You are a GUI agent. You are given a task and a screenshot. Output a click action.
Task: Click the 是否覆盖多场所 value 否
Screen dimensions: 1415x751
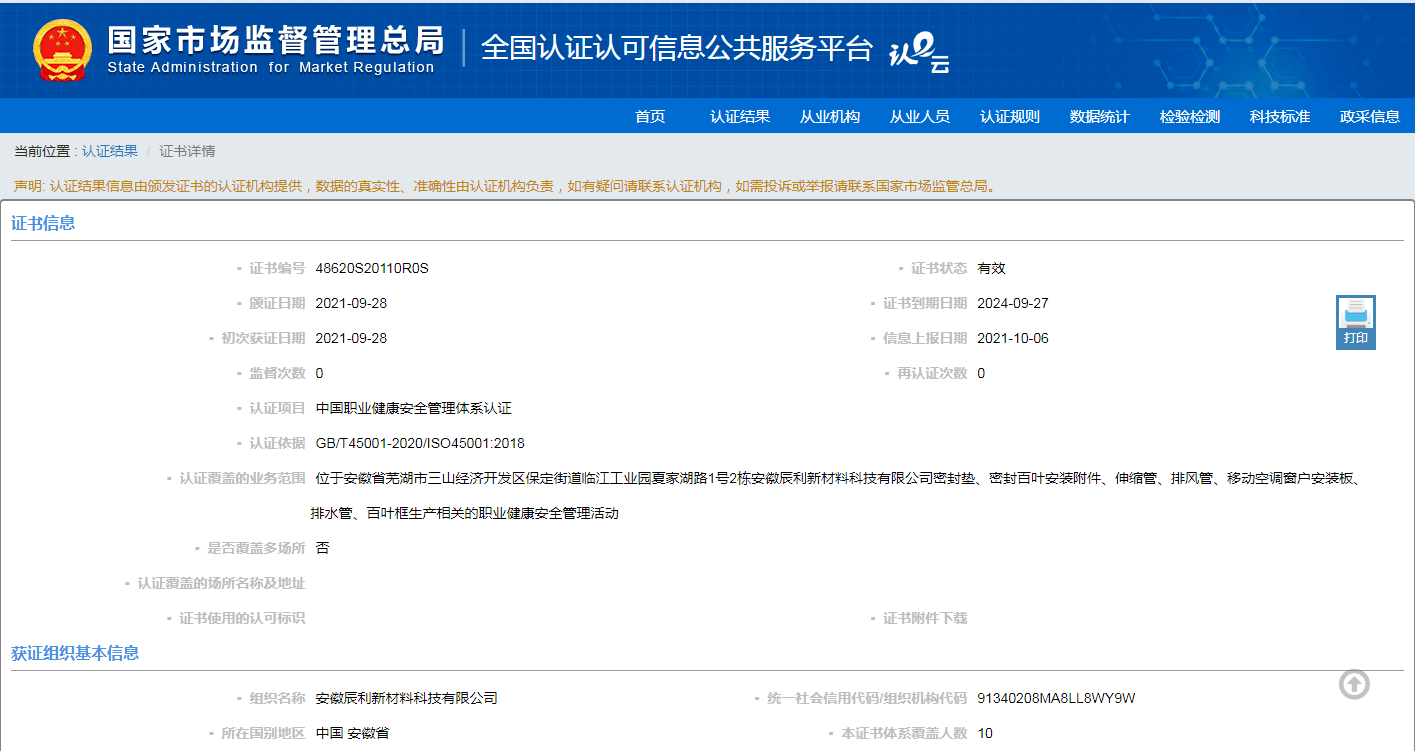tap(322, 548)
